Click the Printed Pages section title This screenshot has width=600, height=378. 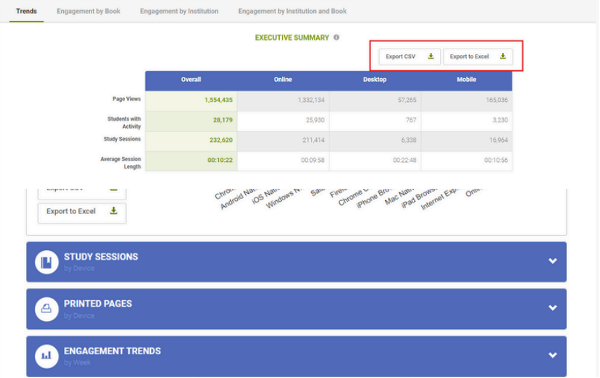point(98,304)
